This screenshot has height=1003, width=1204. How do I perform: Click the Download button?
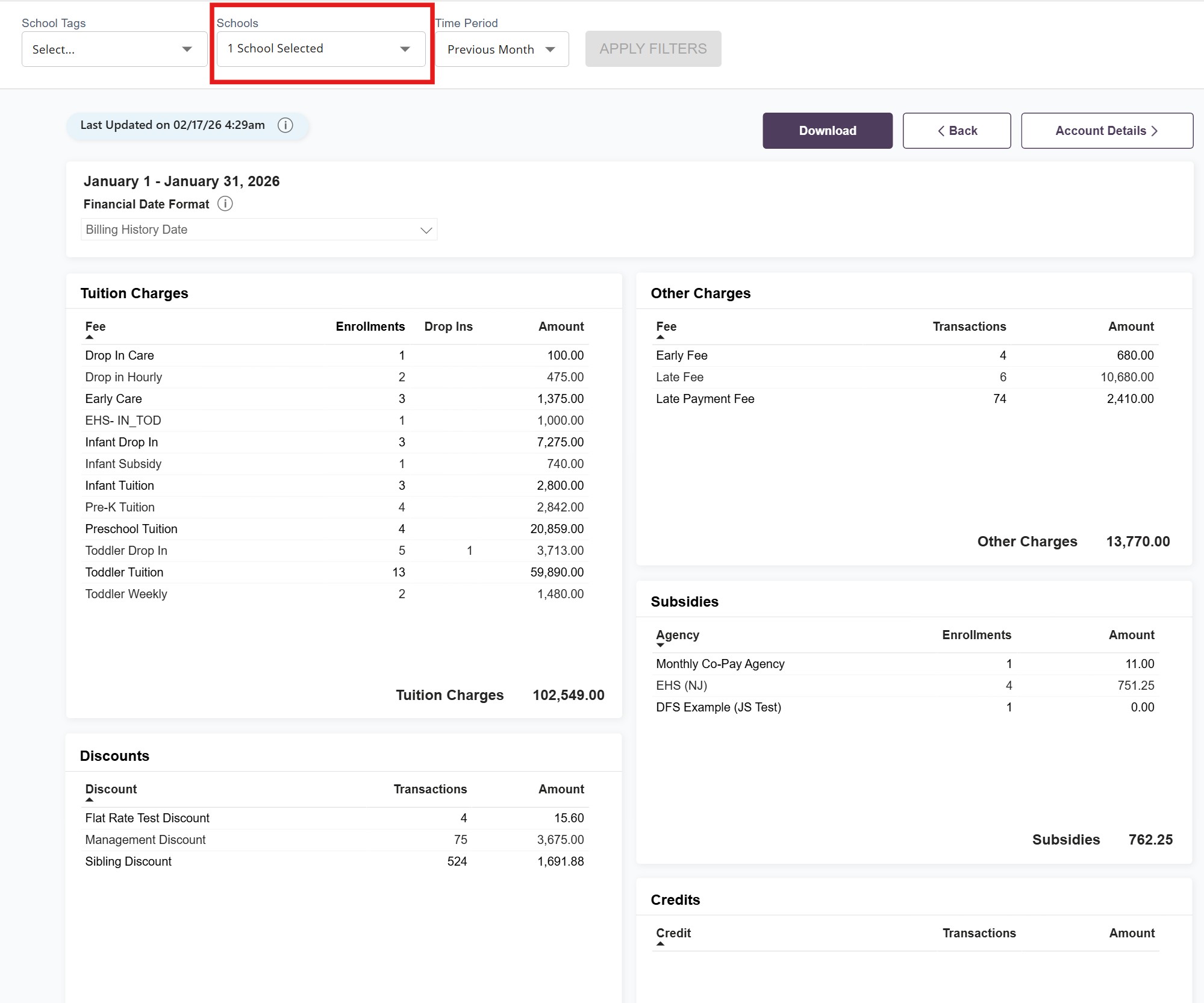click(827, 131)
